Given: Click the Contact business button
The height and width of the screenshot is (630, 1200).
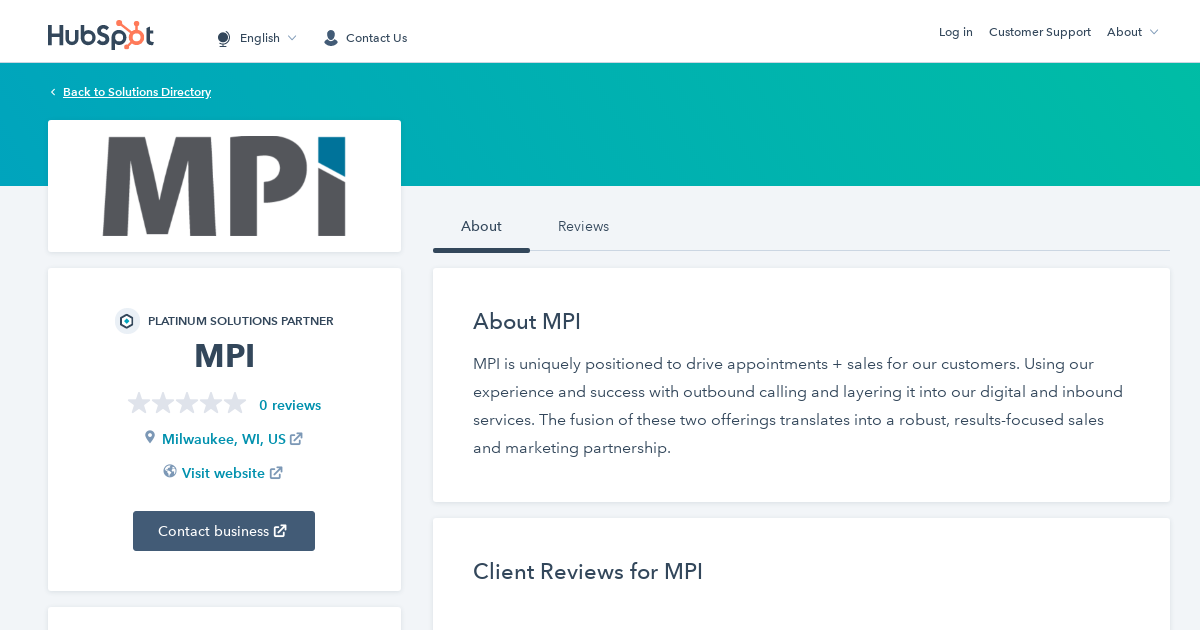Looking at the screenshot, I should 224,531.
